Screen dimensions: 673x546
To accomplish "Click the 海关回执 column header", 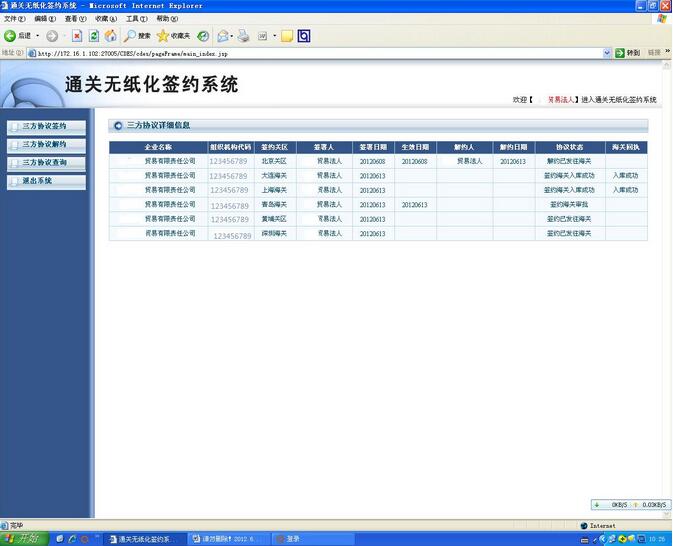I will coord(626,147).
